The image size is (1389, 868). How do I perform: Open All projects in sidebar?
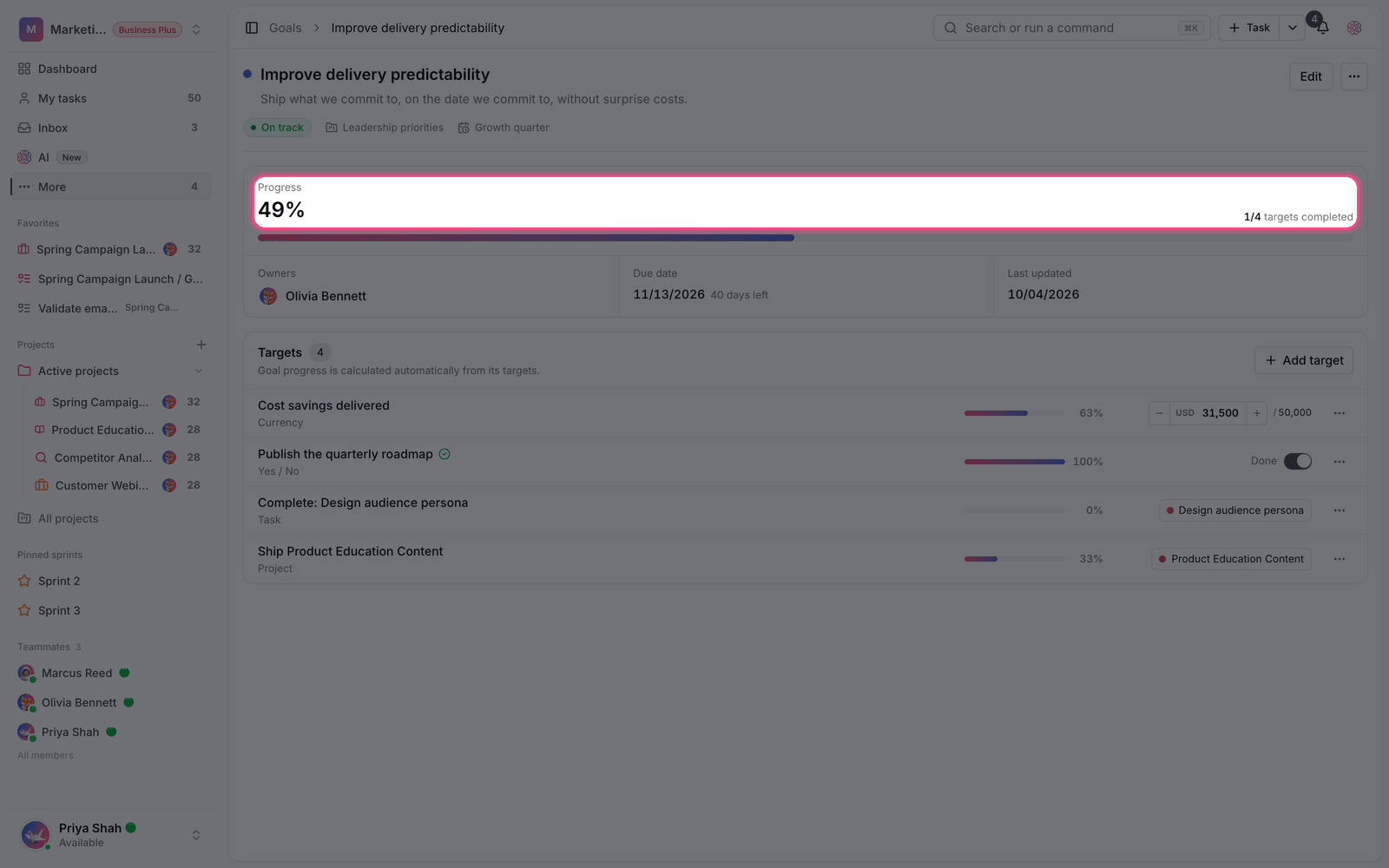(x=111, y=518)
